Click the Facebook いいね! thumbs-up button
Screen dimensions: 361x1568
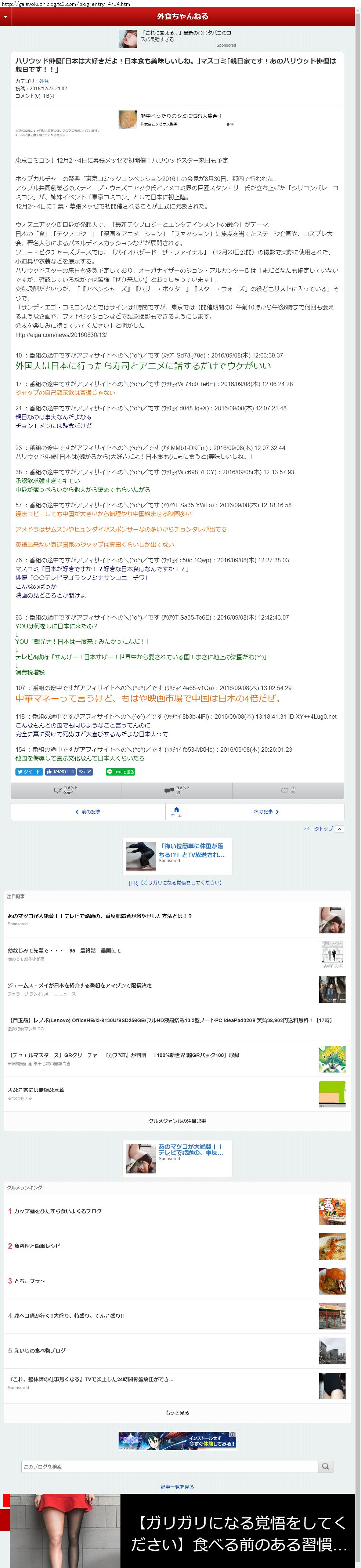coord(60,772)
